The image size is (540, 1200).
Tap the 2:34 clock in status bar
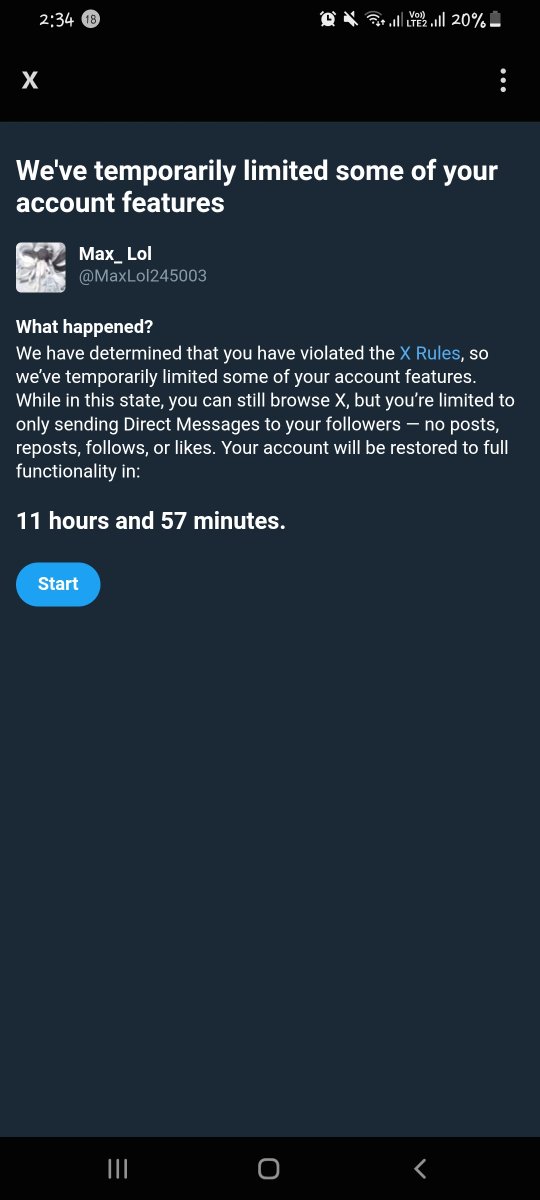pos(56,20)
